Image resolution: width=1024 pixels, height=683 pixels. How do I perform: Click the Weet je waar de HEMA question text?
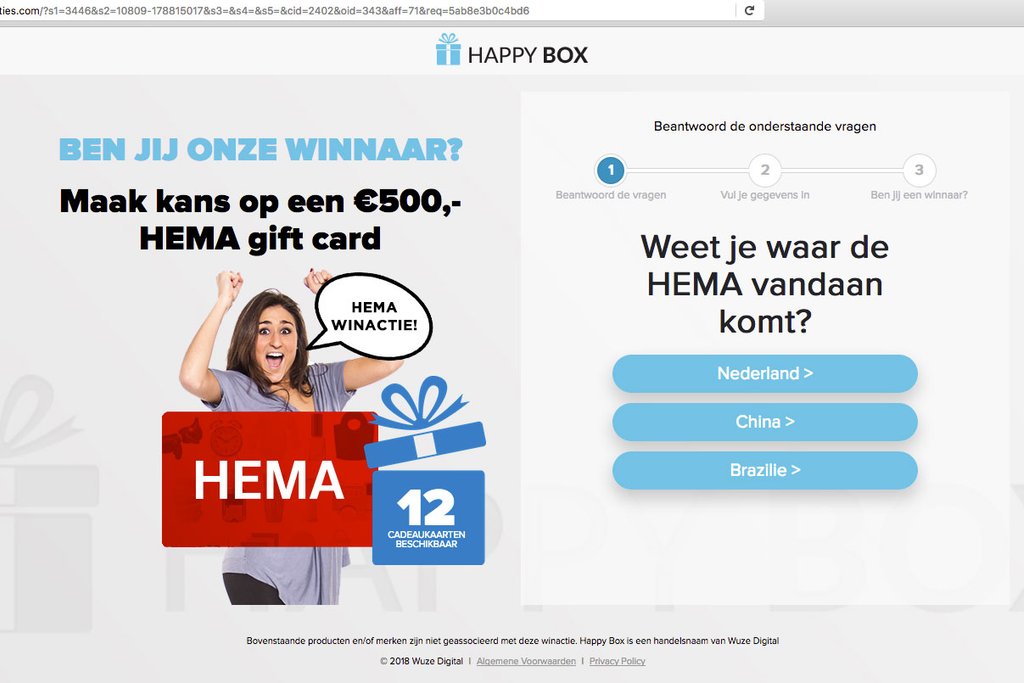tap(765, 284)
